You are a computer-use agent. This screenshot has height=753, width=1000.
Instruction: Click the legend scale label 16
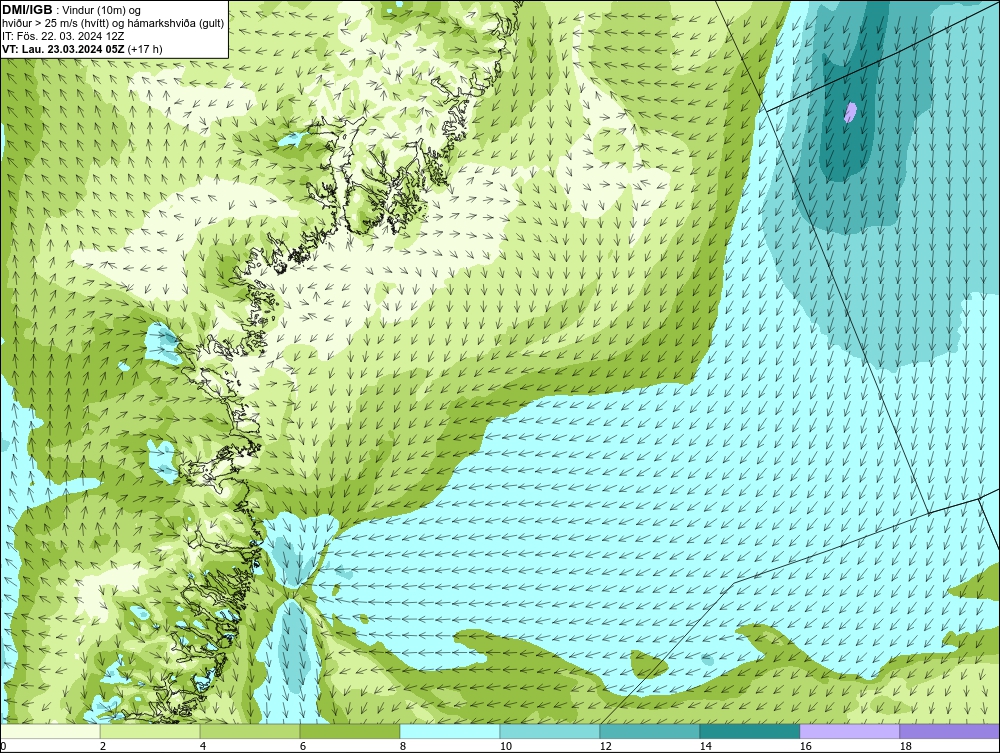point(805,746)
